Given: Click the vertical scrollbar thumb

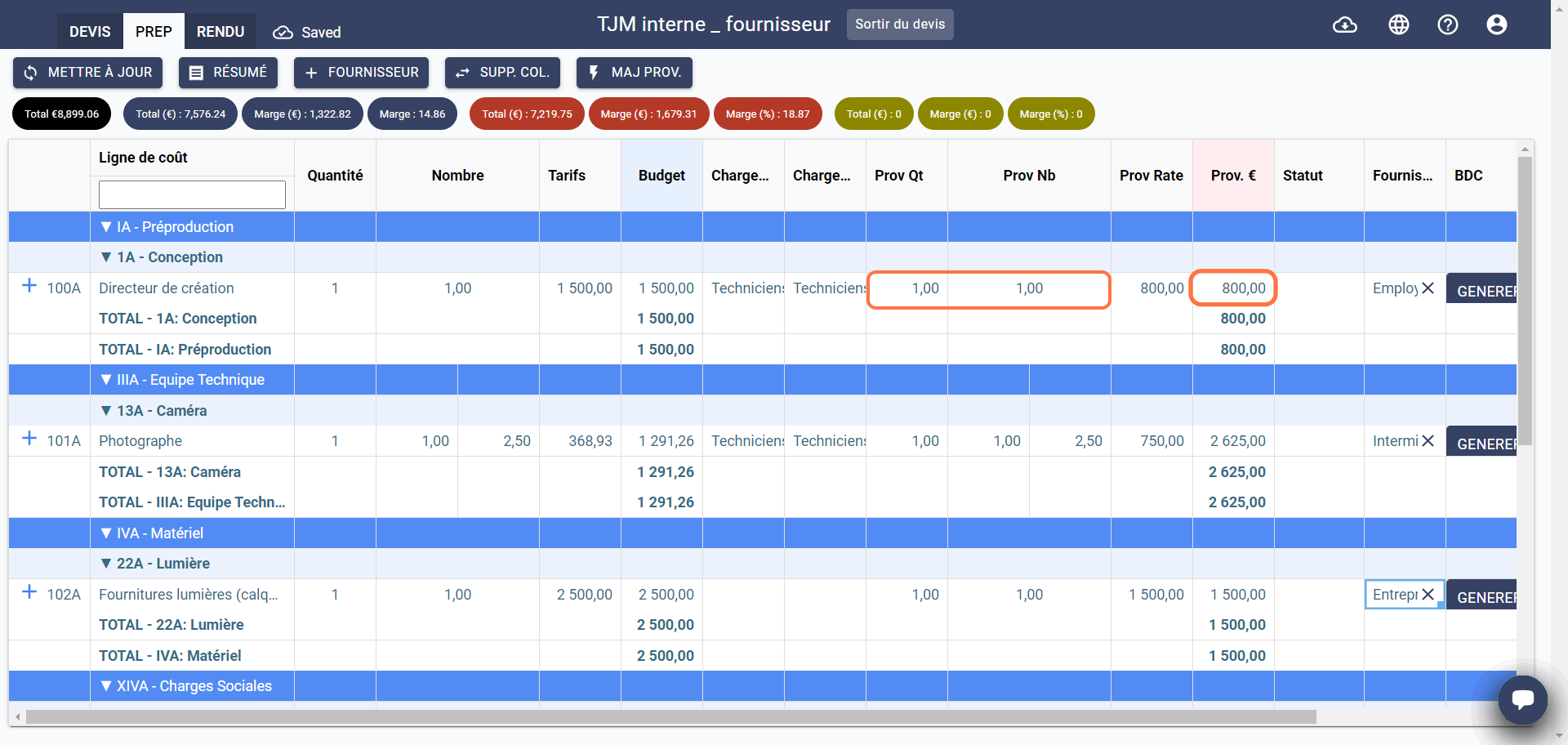Looking at the screenshot, I should point(1525,301).
